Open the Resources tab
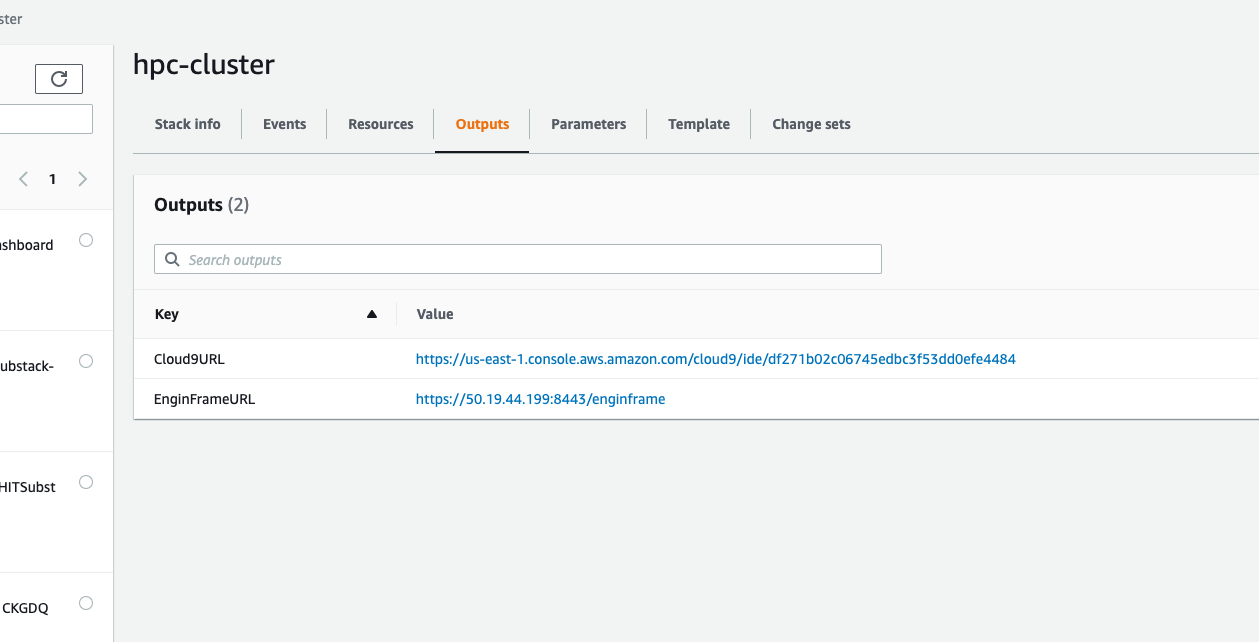 [381, 124]
